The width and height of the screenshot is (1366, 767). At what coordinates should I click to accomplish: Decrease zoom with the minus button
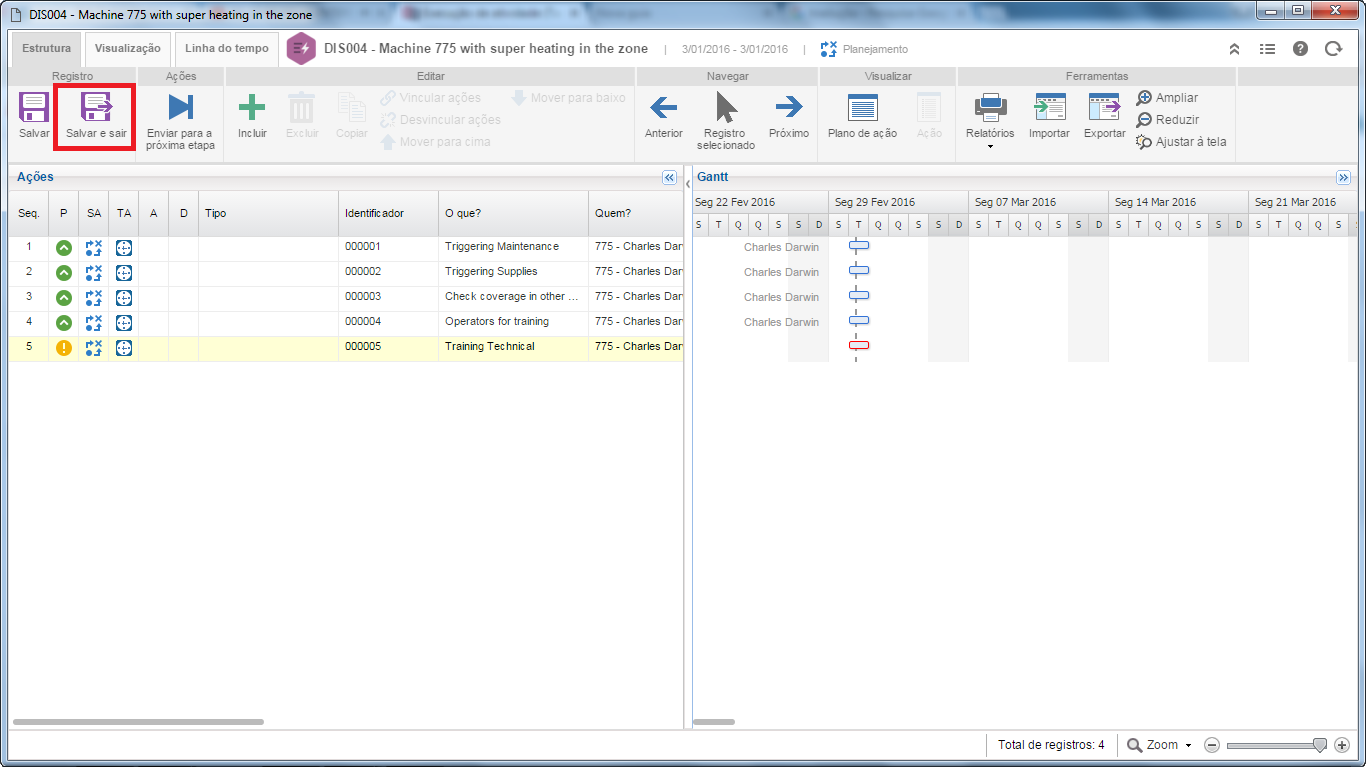click(x=1212, y=745)
